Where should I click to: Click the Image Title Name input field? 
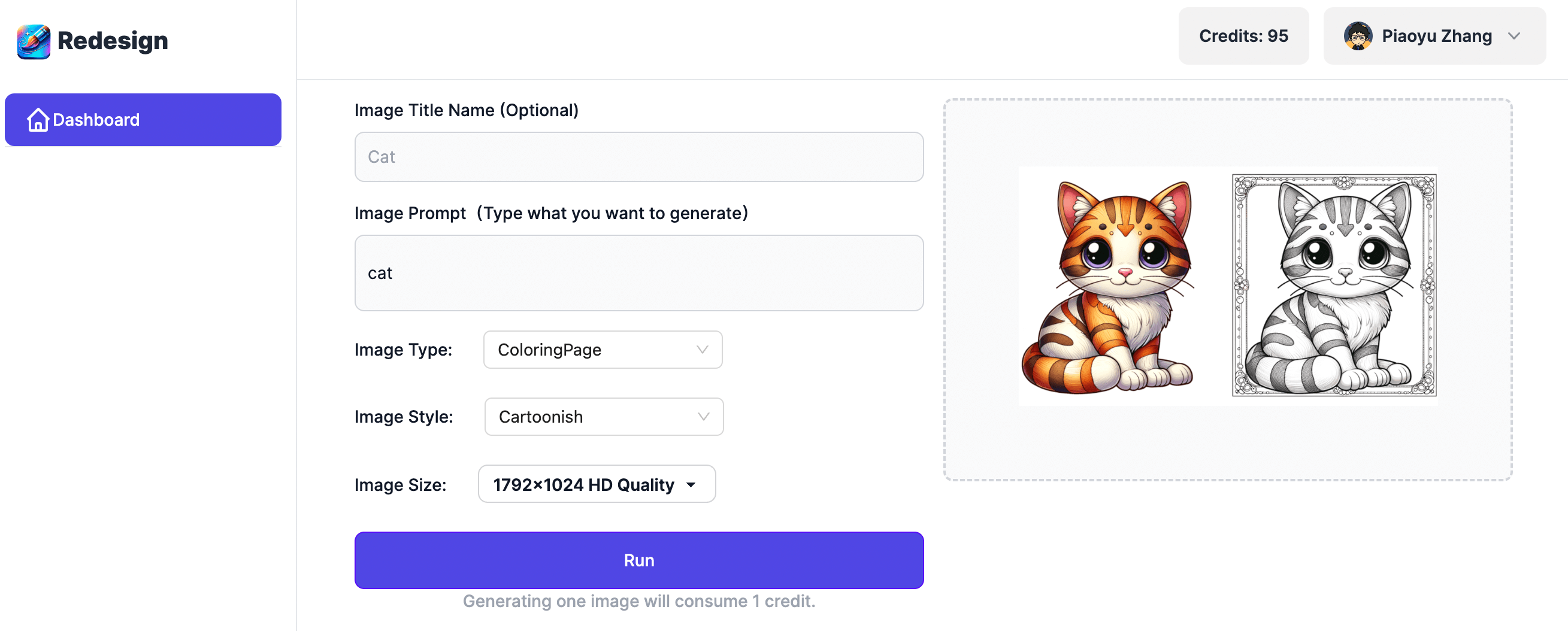click(x=638, y=156)
